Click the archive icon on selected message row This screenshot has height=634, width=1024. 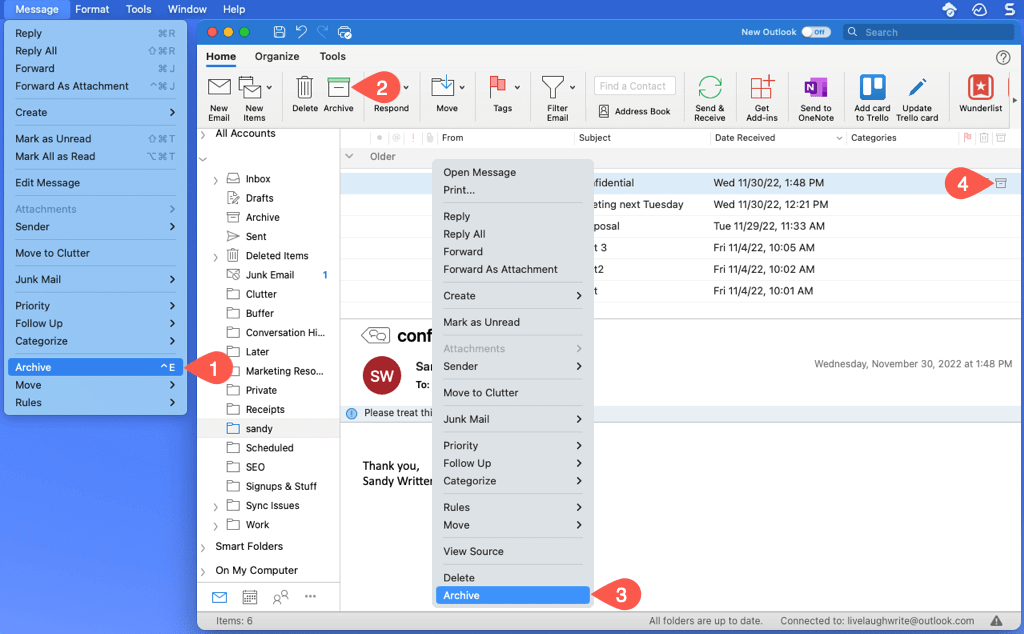tap(1000, 183)
